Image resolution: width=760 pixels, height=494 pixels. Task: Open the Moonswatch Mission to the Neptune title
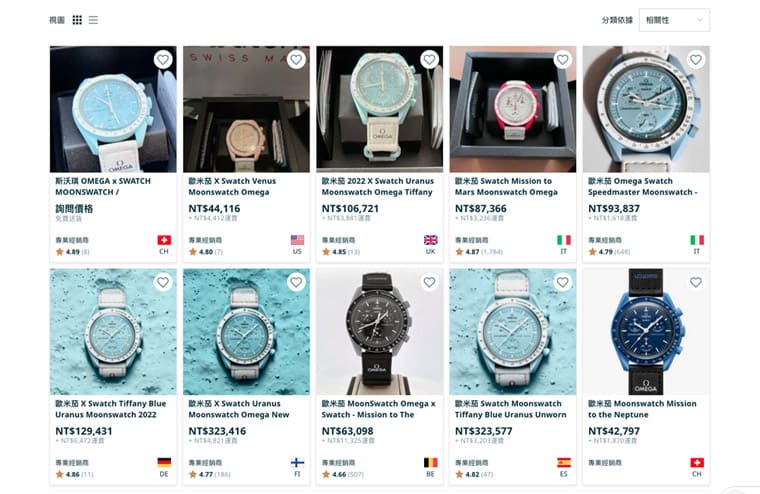[642, 409]
